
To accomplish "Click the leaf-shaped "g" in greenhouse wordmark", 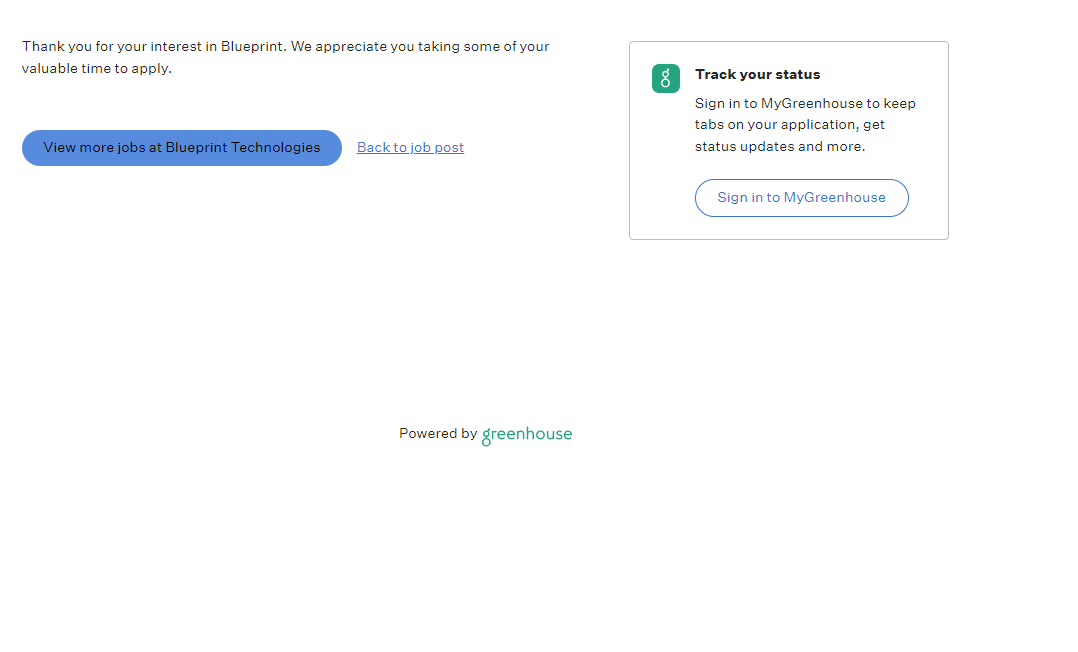I will point(487,436).
